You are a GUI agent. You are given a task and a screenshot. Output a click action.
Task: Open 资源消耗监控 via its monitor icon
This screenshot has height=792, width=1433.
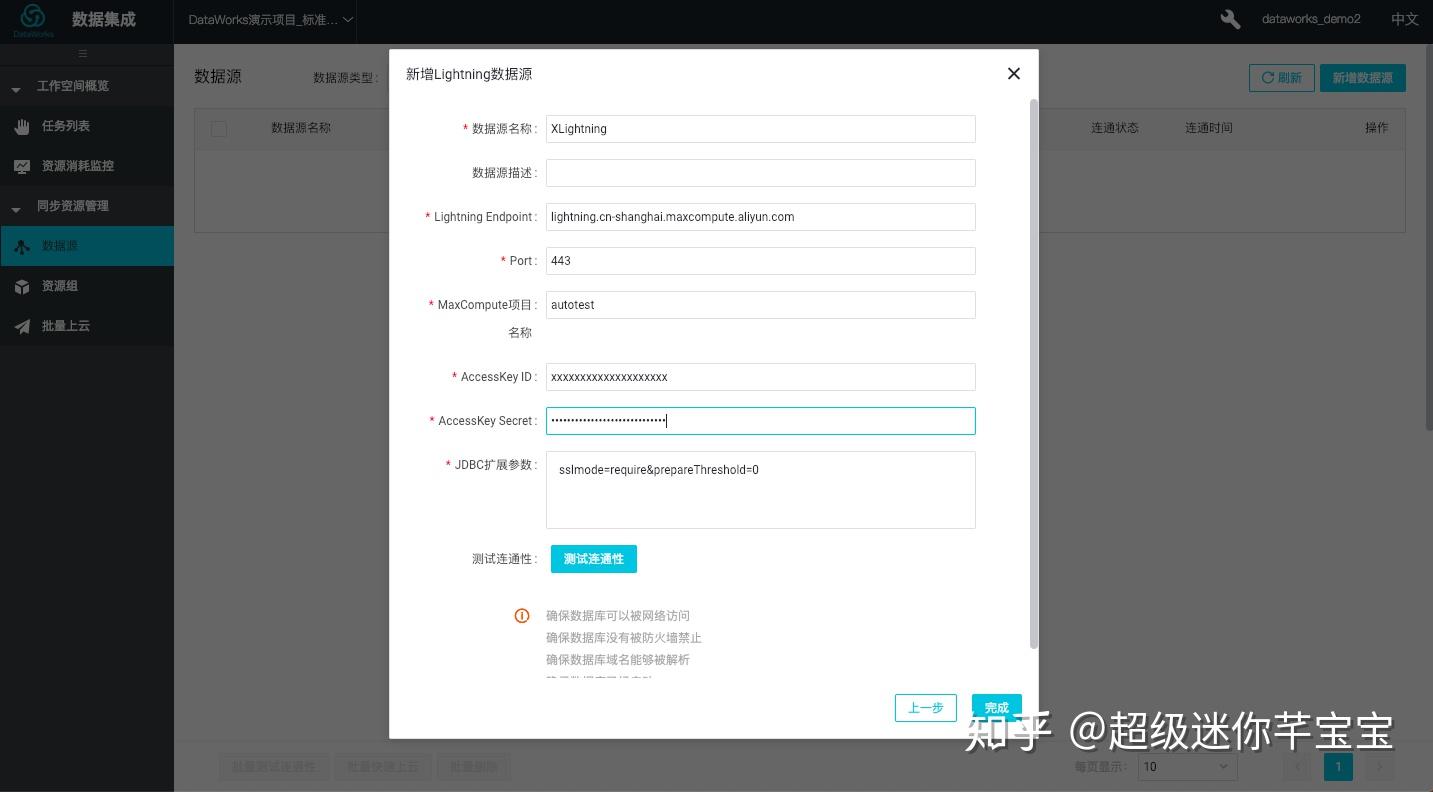(22, 165)
